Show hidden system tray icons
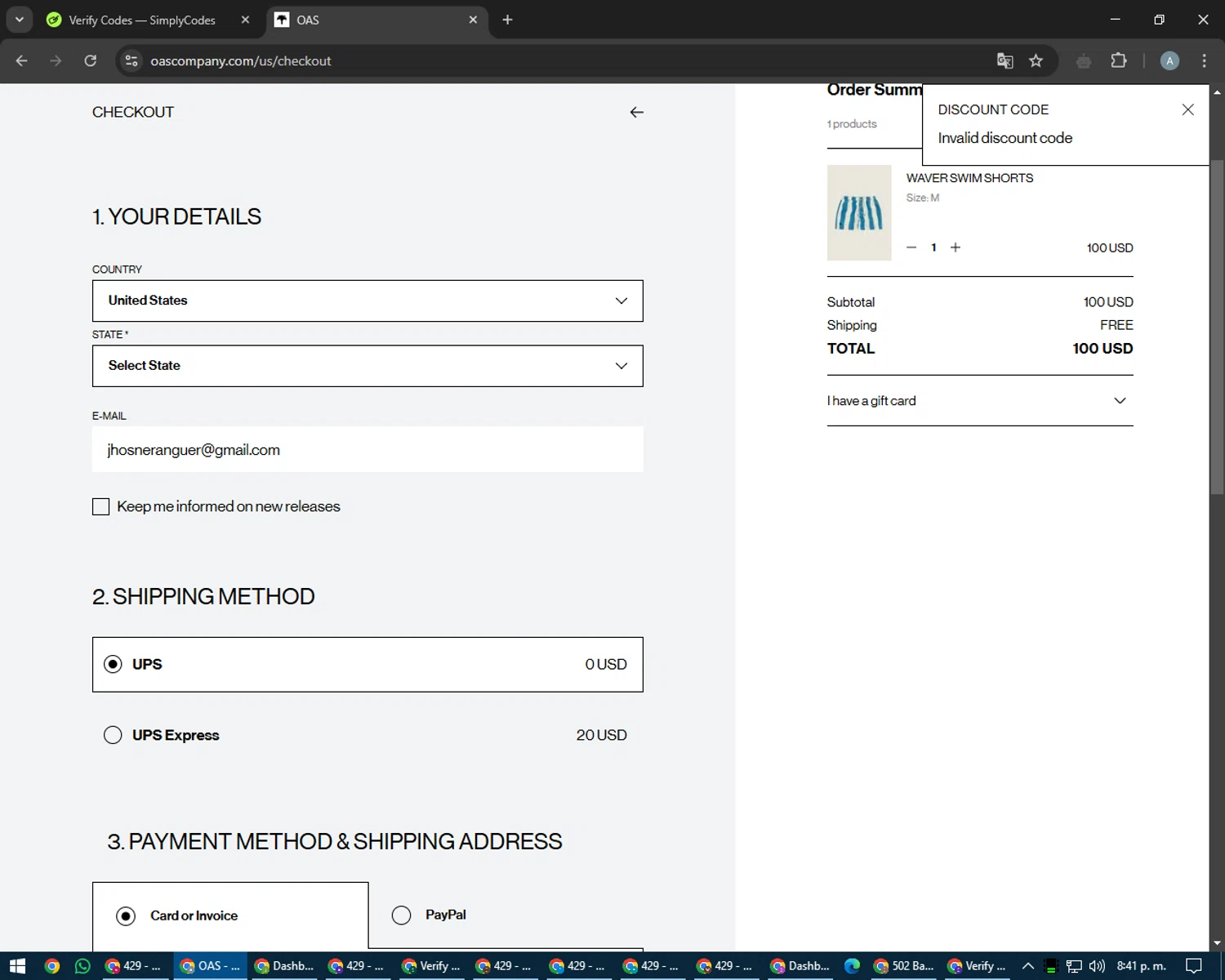 pyautogui.click(x=1028, y=966)
